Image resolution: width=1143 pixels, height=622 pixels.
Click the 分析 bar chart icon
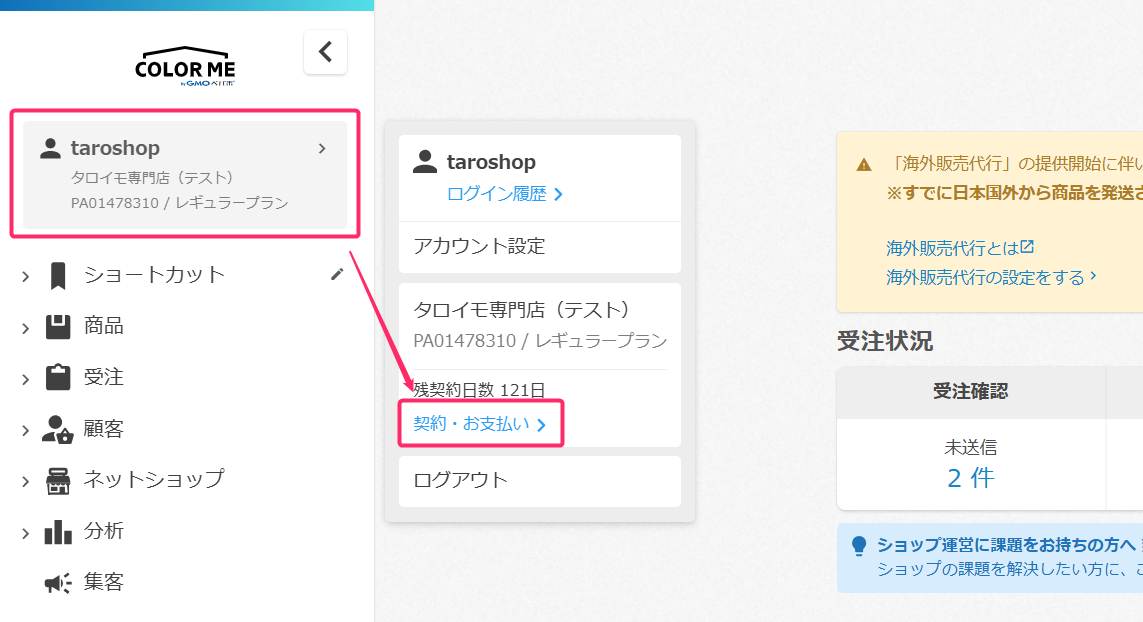58,531
